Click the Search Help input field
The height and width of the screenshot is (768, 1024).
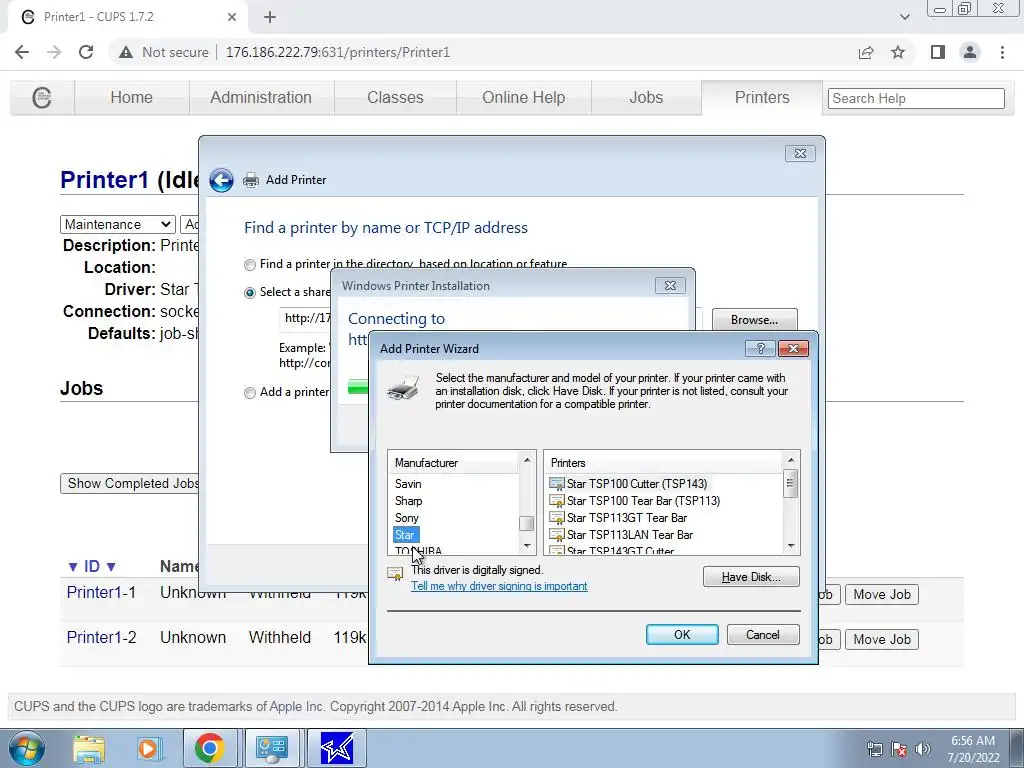coord(916,99)
